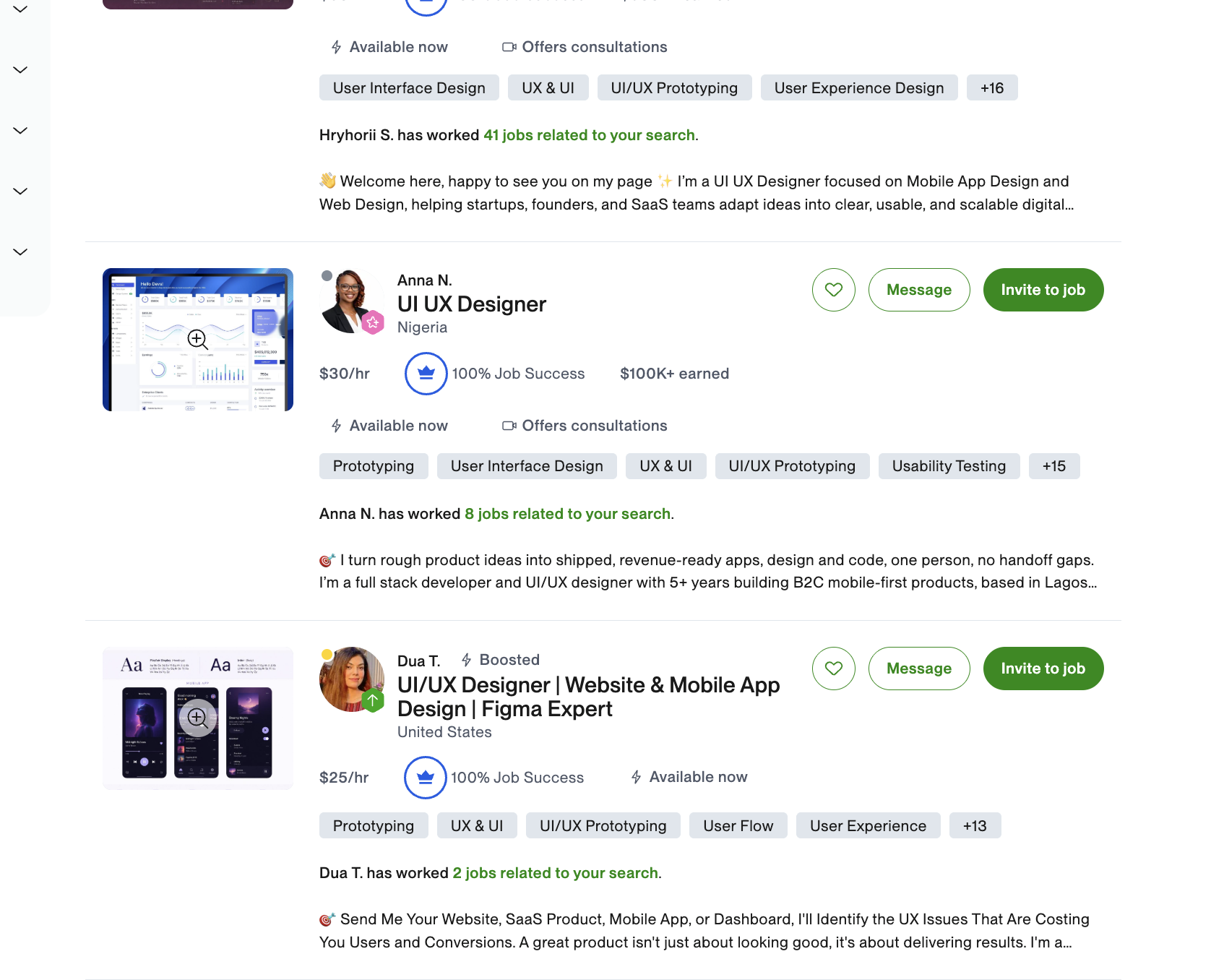
Task: Message Anna N.
Action: pos(919,290)
